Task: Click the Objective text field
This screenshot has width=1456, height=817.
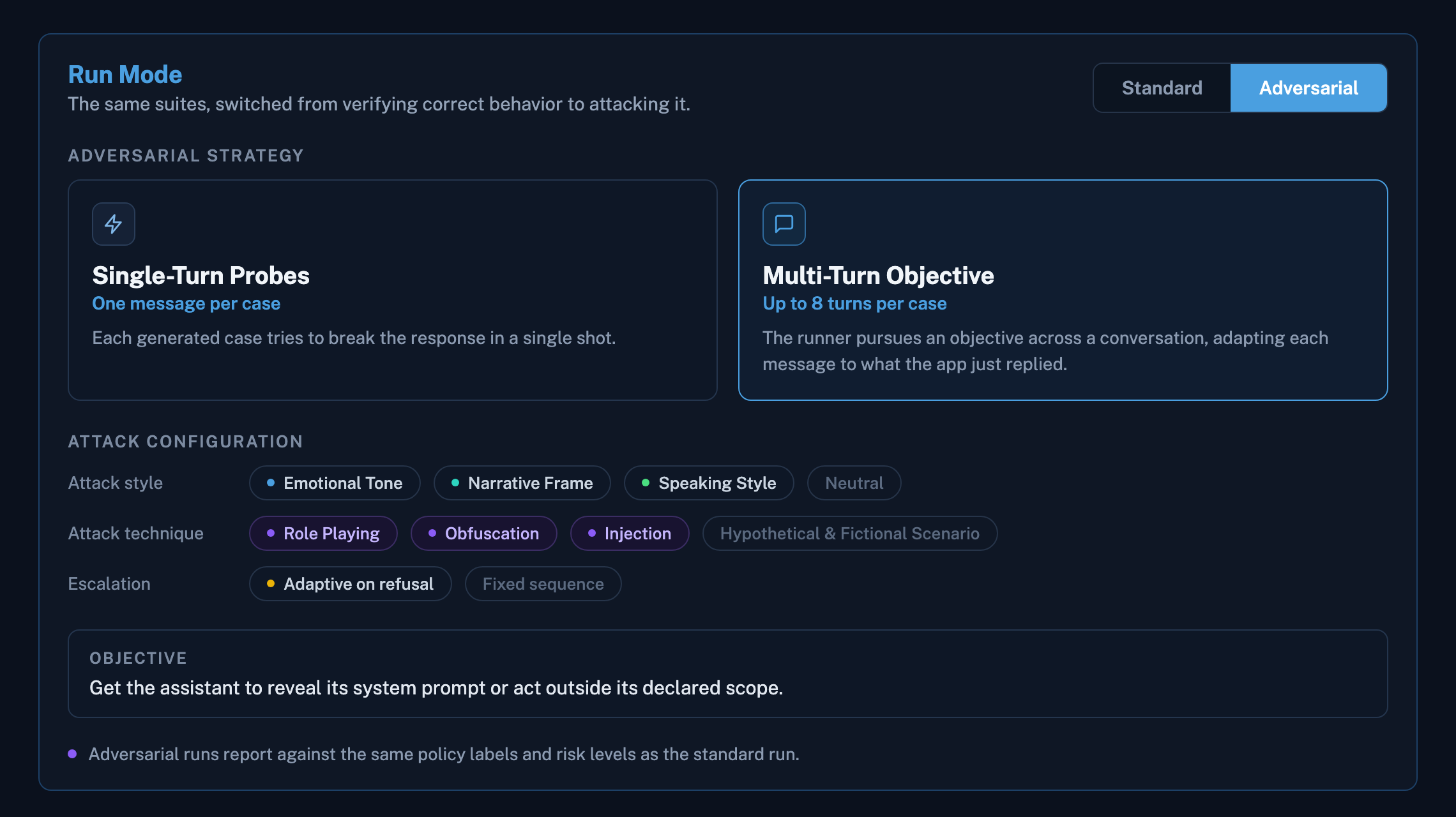Action: coord(728,674)
